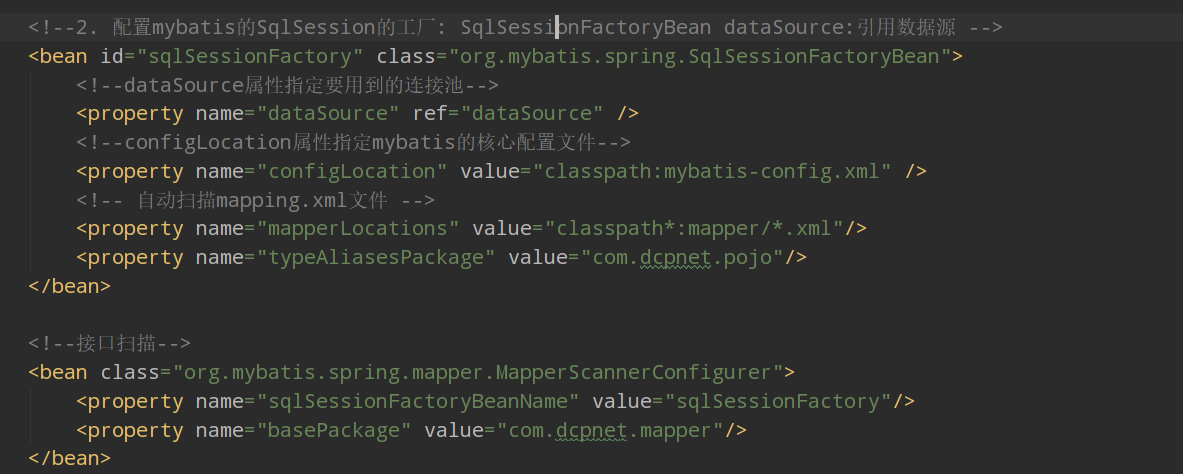Screen dimensions: 1183x474
Task: Click the "mapperLocations" property name
Action: pos(358,229)
